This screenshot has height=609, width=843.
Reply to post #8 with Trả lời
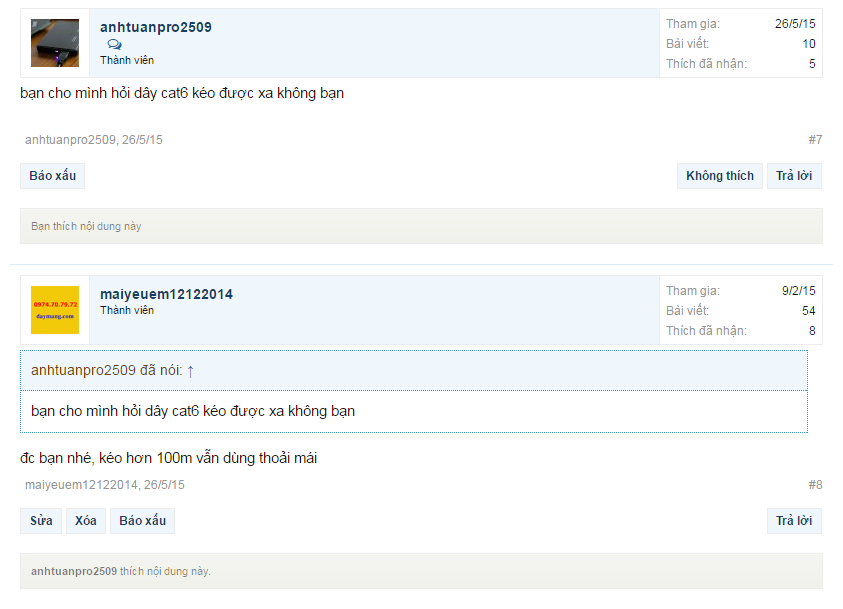(x=794, y=521)
